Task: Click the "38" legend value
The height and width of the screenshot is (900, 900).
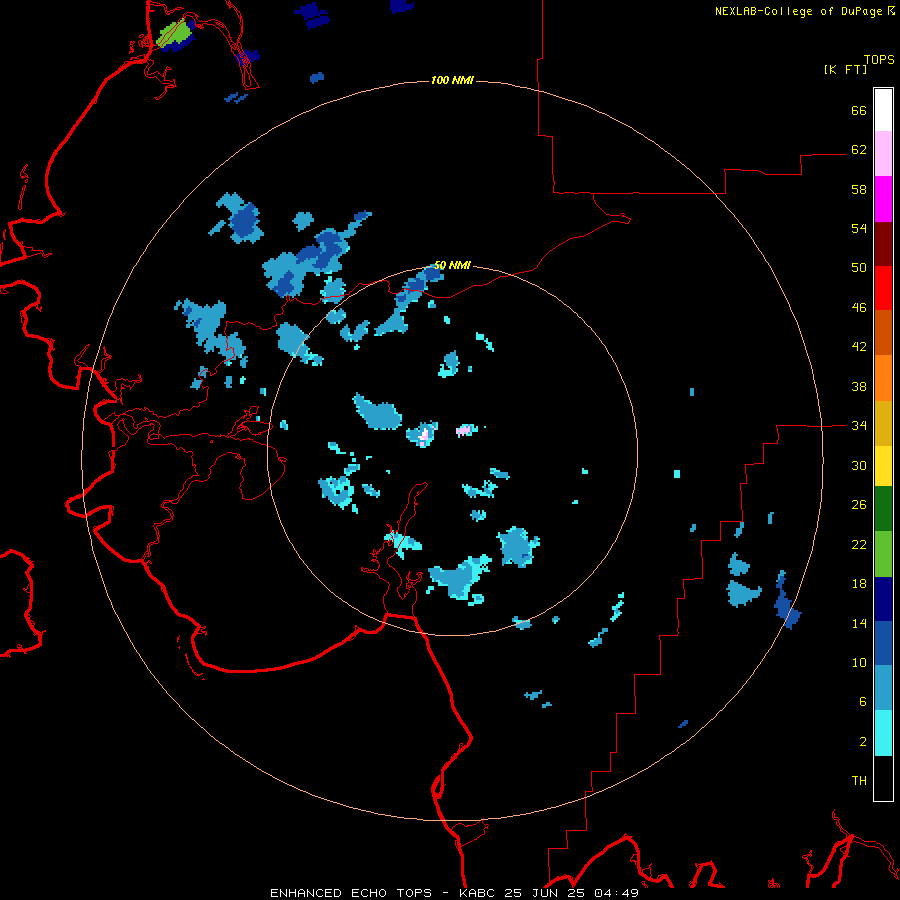Action: (859, 386)
